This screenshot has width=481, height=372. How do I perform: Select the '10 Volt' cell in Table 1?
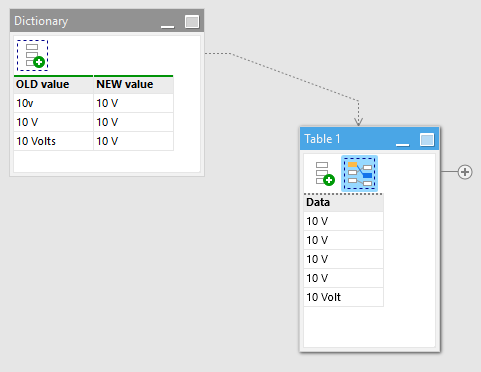point(343,297)
